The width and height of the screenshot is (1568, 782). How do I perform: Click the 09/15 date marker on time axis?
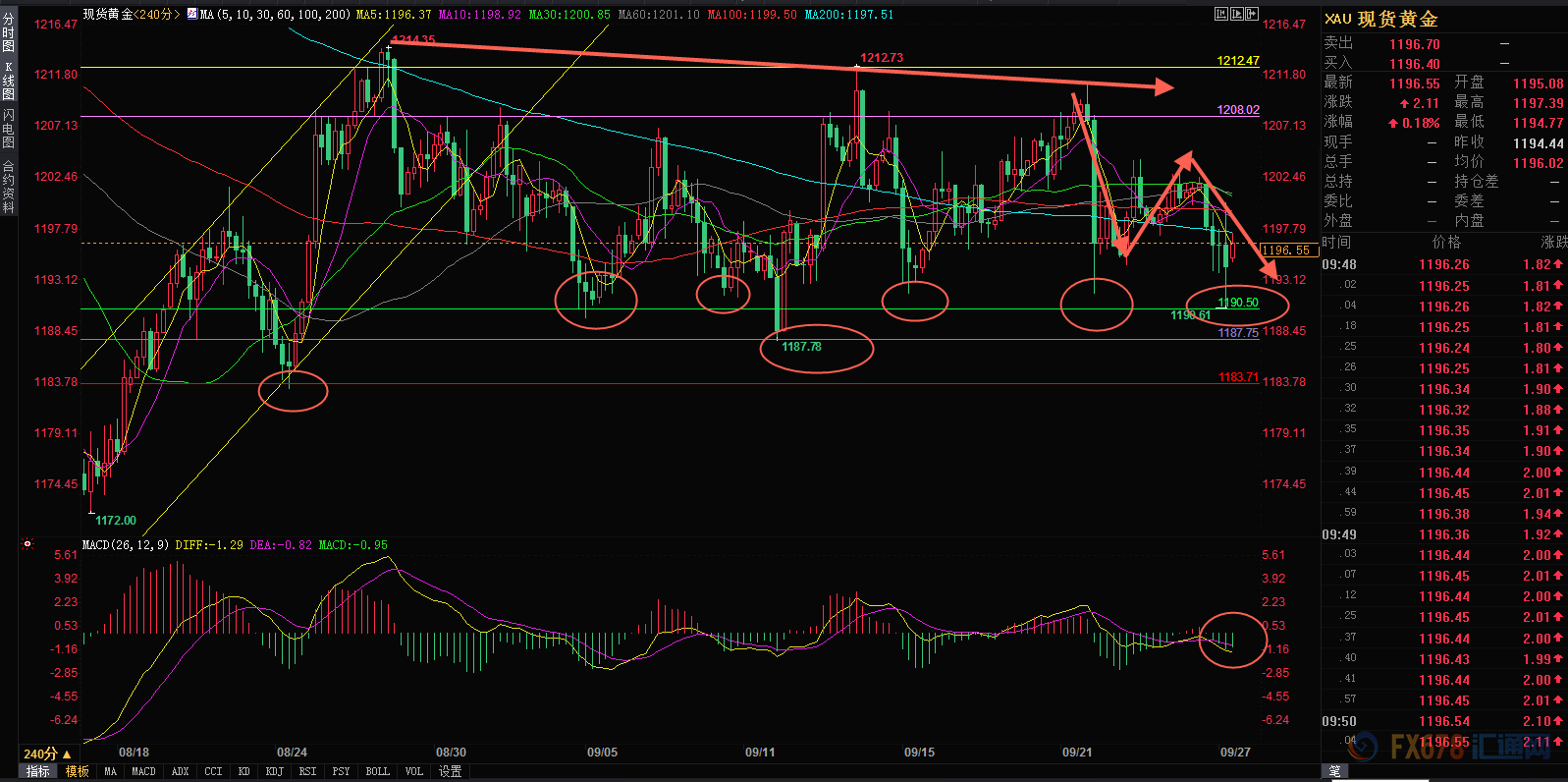(919, 753)
